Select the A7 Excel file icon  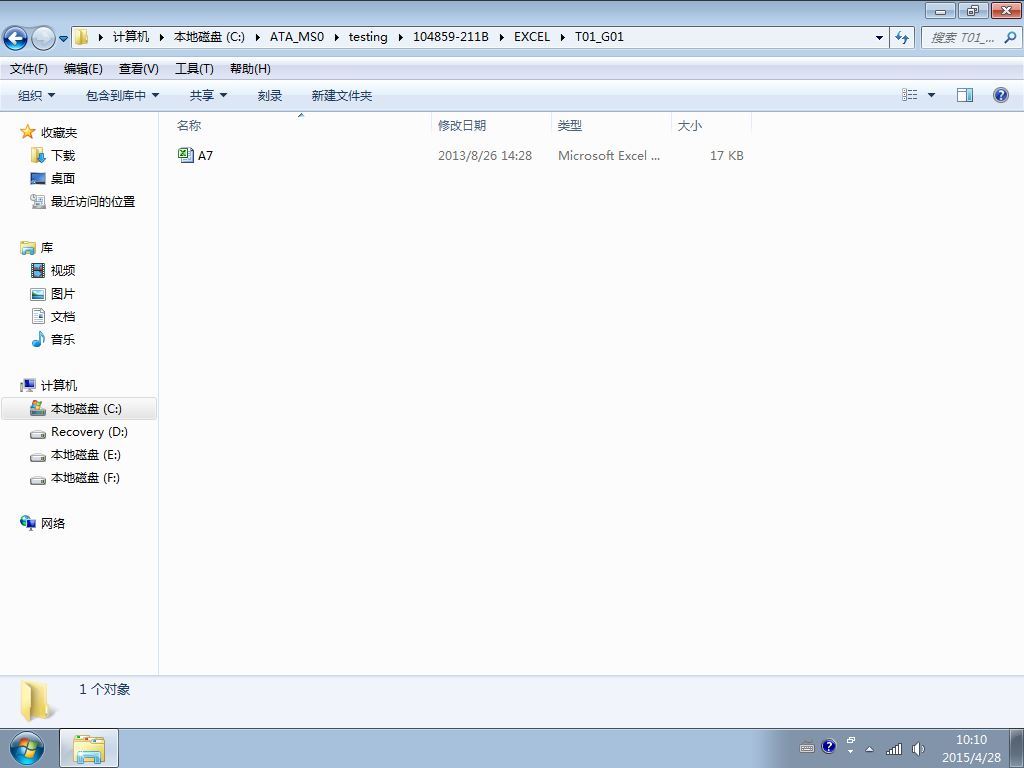click(x=185, y=155)
